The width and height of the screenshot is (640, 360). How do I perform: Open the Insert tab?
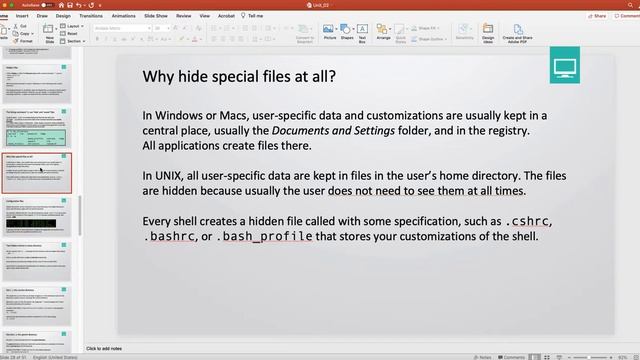(x=22, y=16)
